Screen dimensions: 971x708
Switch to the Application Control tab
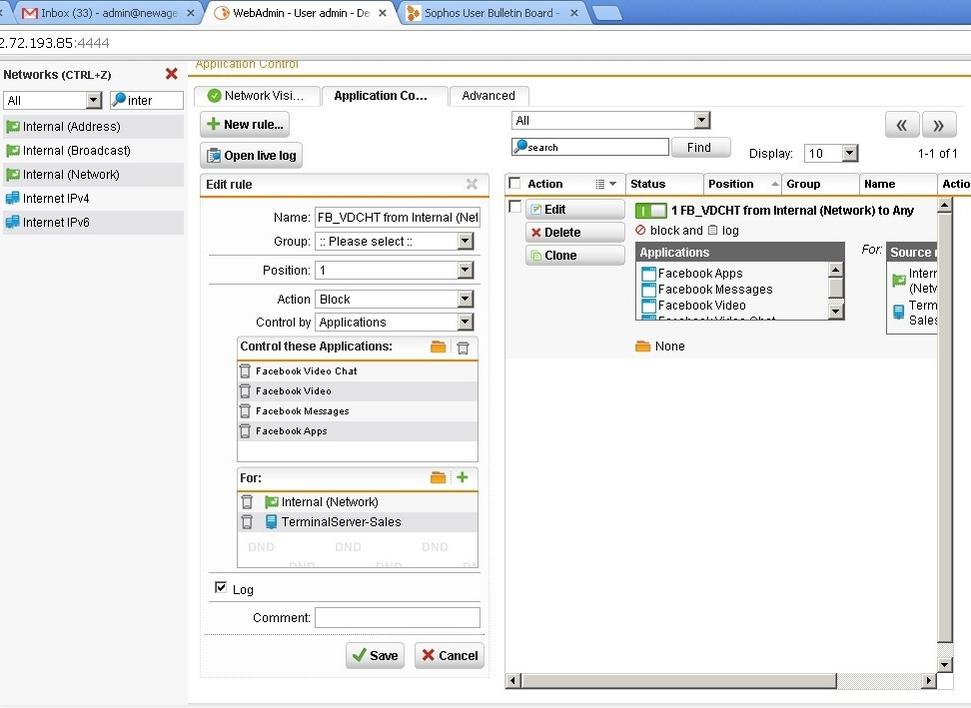385,96
